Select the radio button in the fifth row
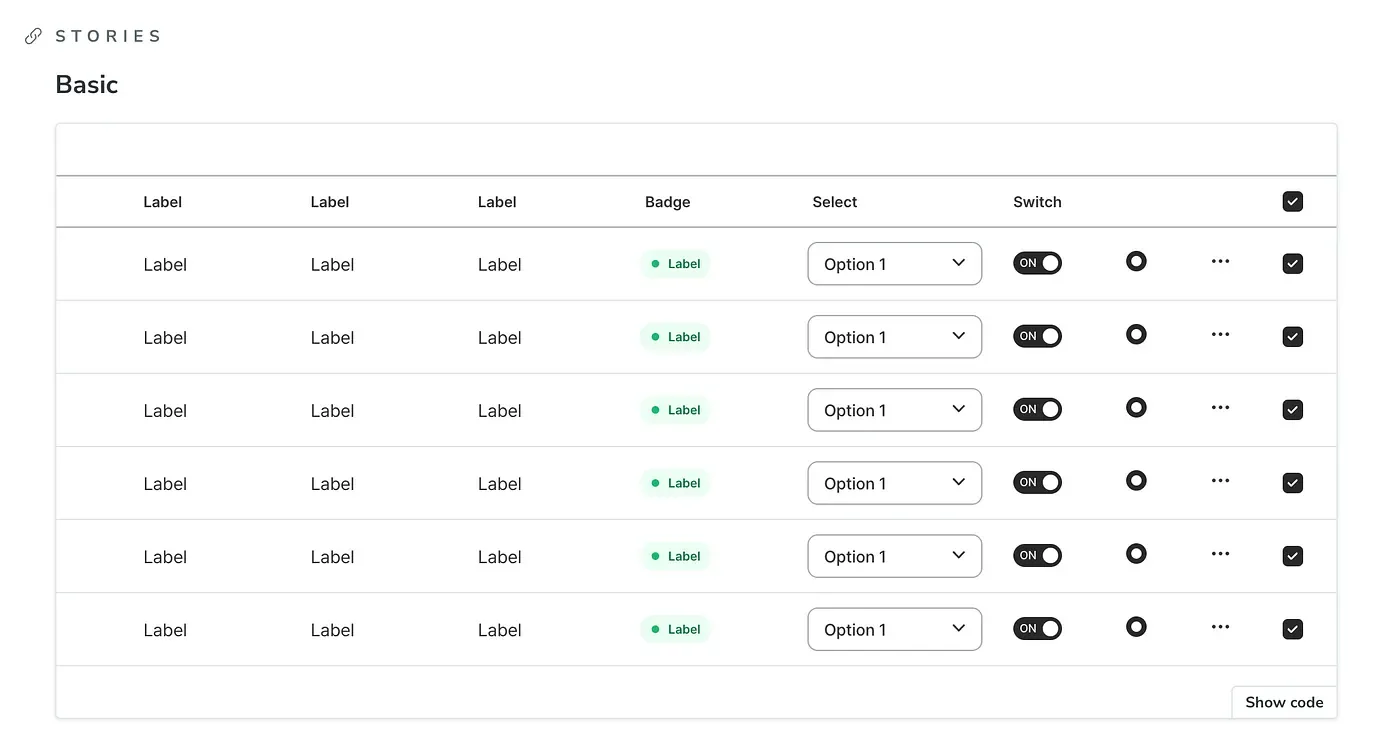 tap(1136, 553)
